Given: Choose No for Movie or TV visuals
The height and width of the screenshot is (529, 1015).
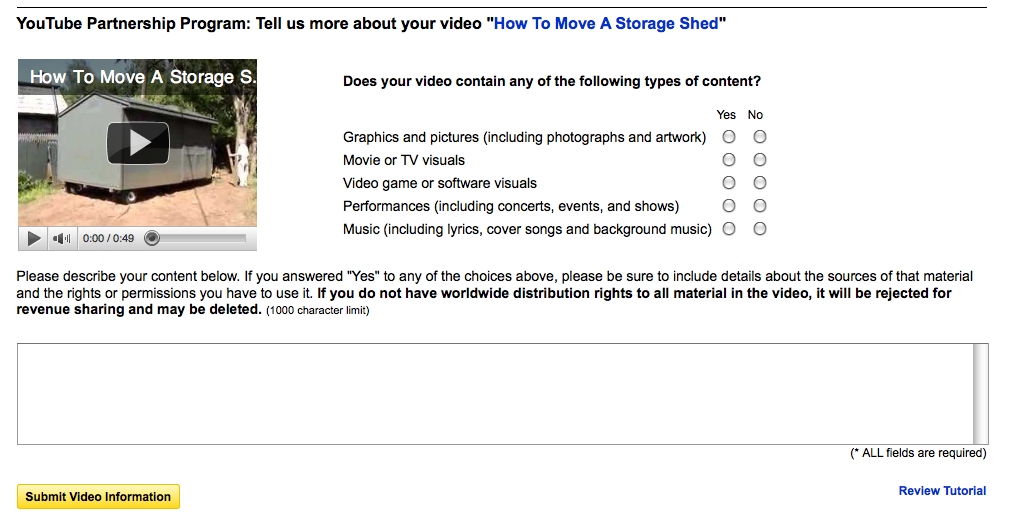Looking at the screenshot, I should 760,160.
